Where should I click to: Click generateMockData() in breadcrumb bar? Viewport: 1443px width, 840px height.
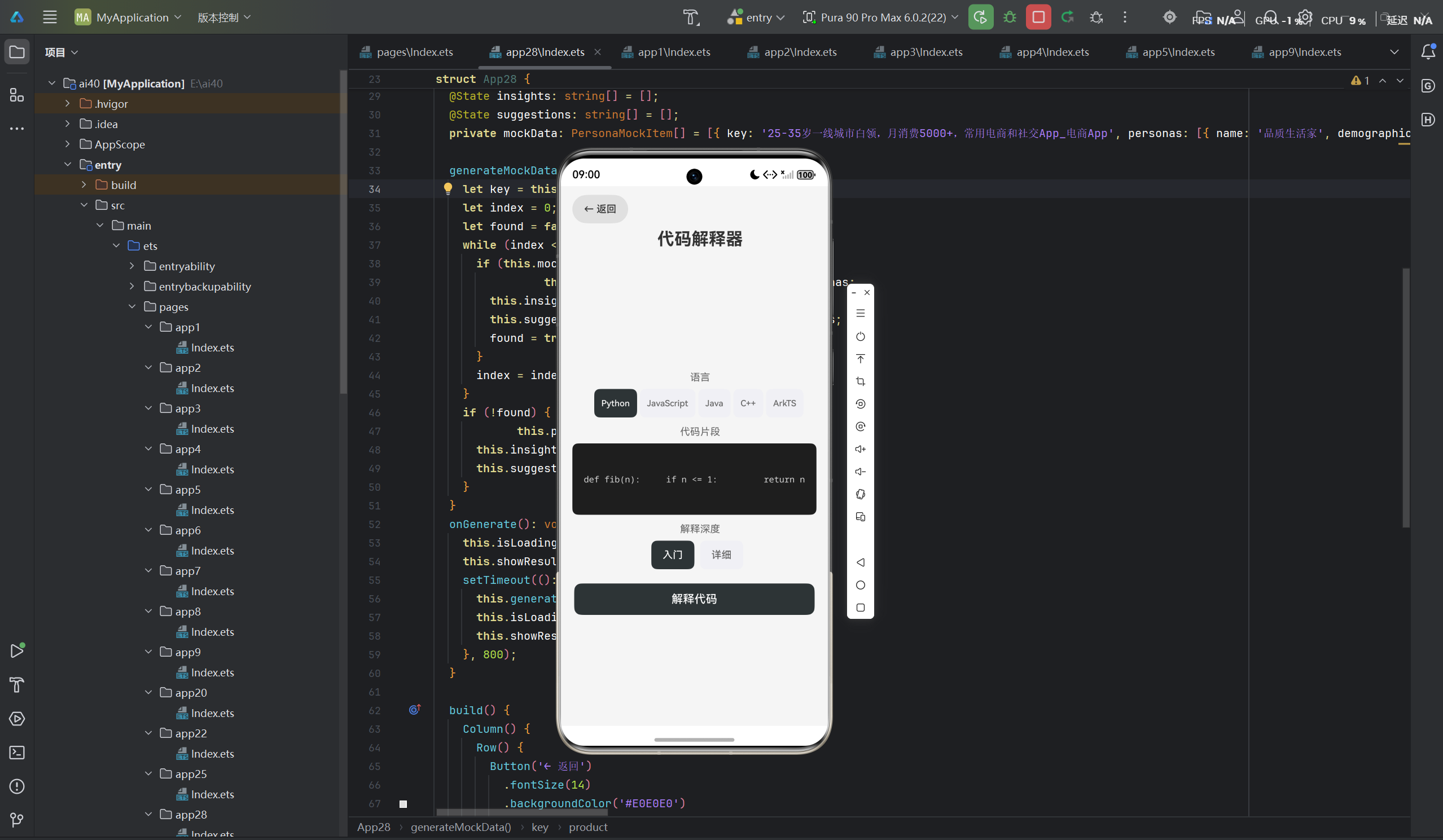click(461, 827)
